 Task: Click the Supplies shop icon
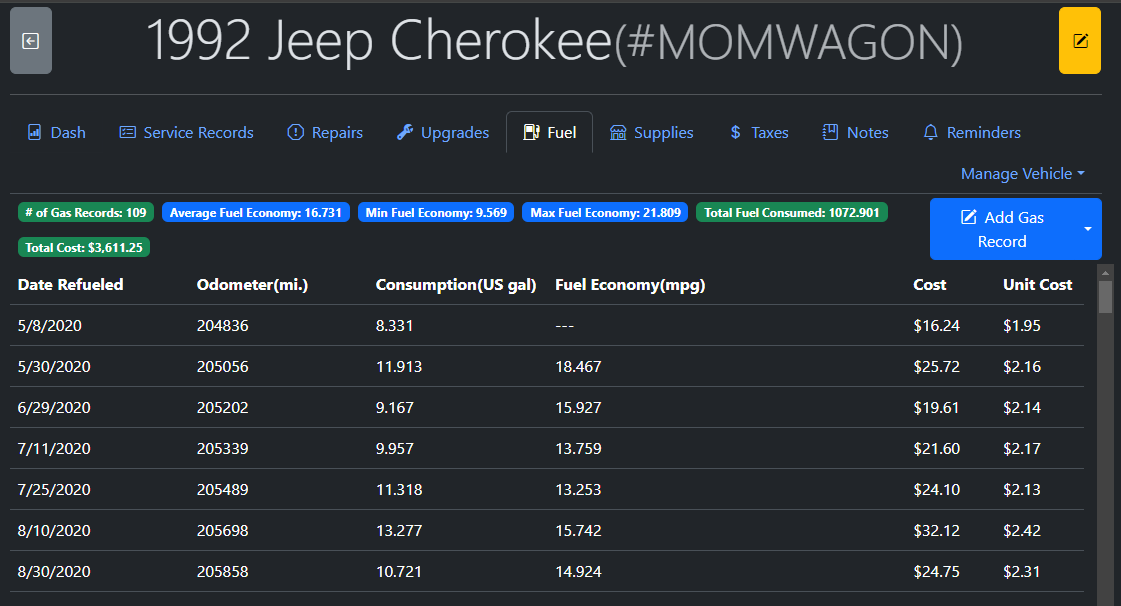(618, 132)
